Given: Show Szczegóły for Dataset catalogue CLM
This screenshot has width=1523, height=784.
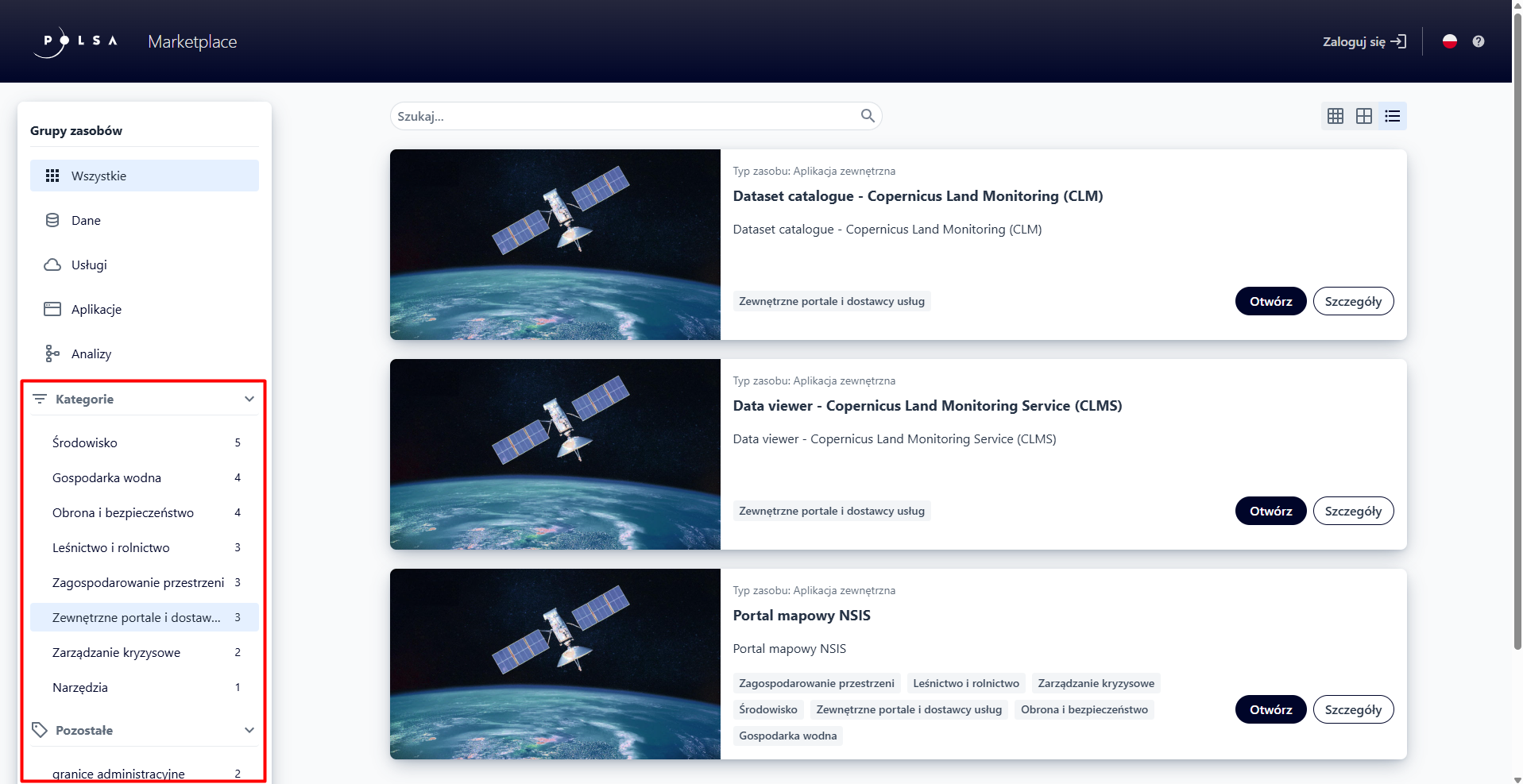Looking at the screenshot, I should point(1353,301).
